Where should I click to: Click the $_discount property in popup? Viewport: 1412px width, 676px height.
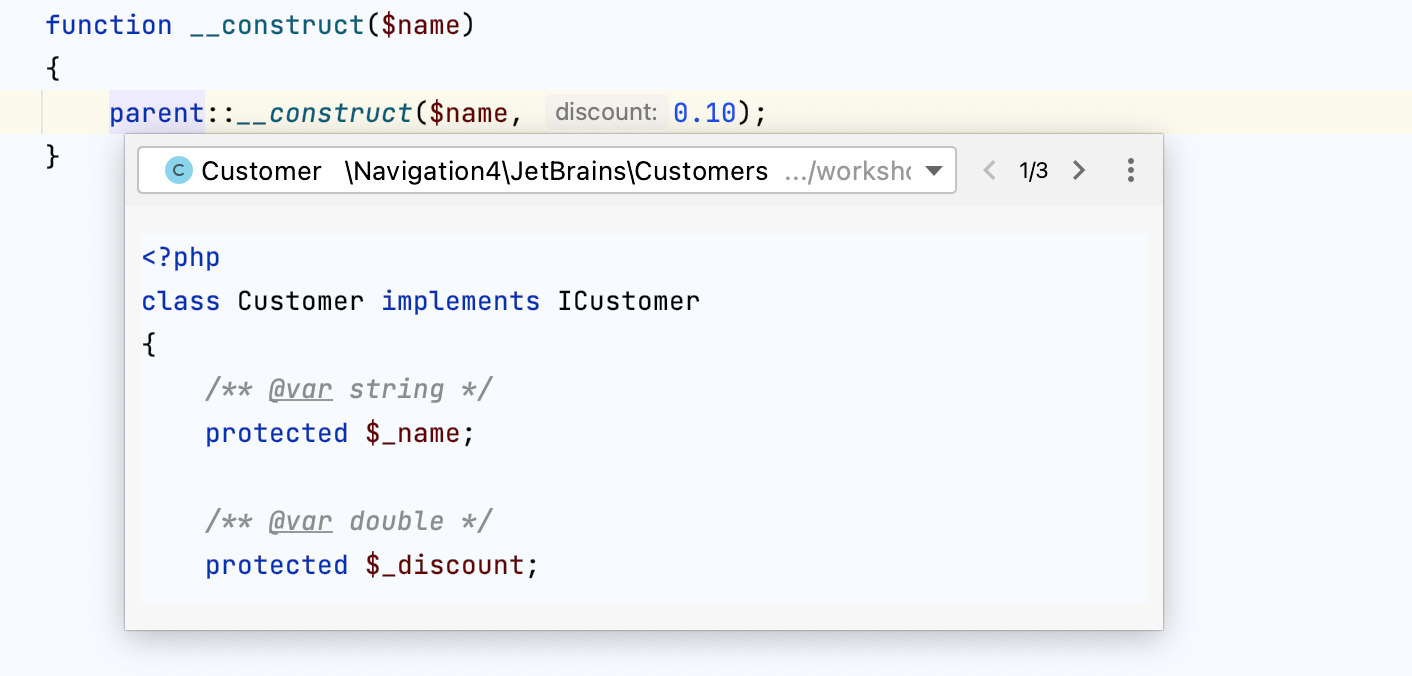[444, 565]
